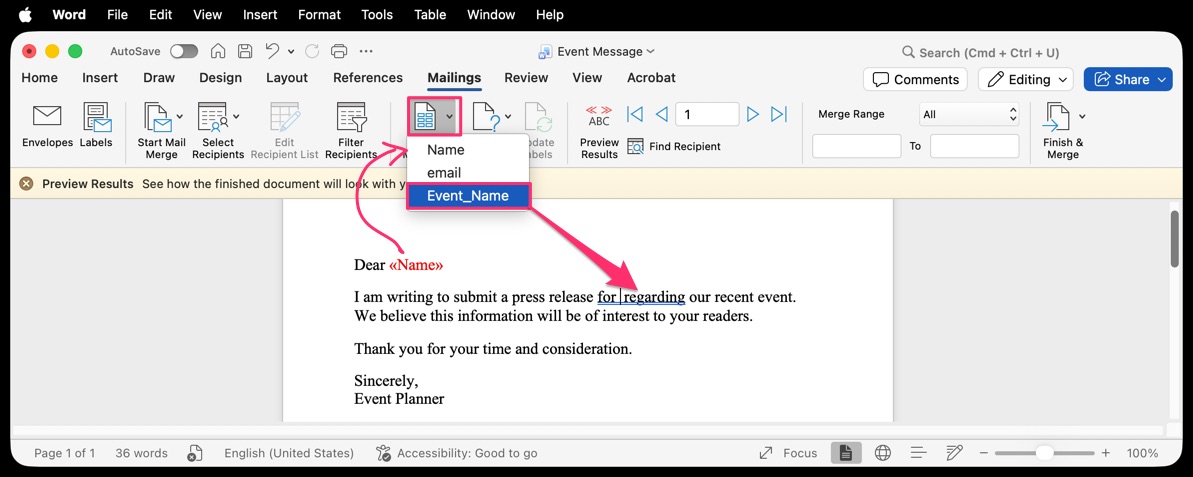1193x477 pixels.
Task: Click the Share button
Action: [1127, 80]
